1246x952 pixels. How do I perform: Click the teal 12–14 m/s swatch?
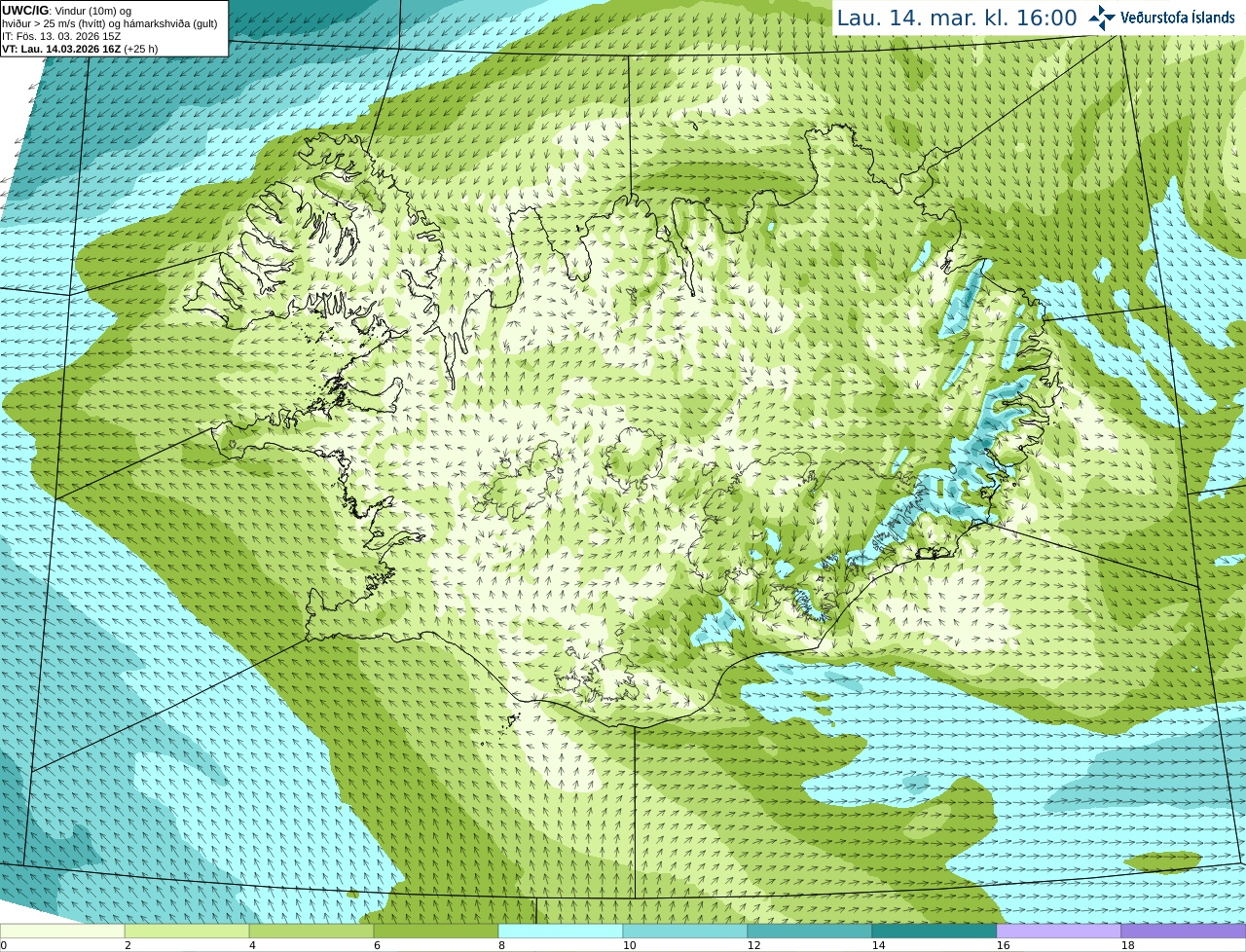[x=810, y=932]
